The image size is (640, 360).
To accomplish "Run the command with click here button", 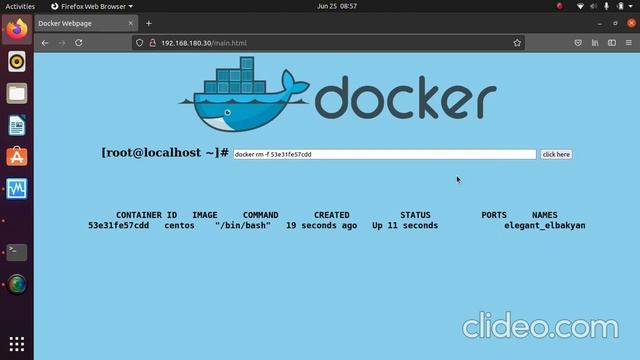I will click(x=556, y=154).
